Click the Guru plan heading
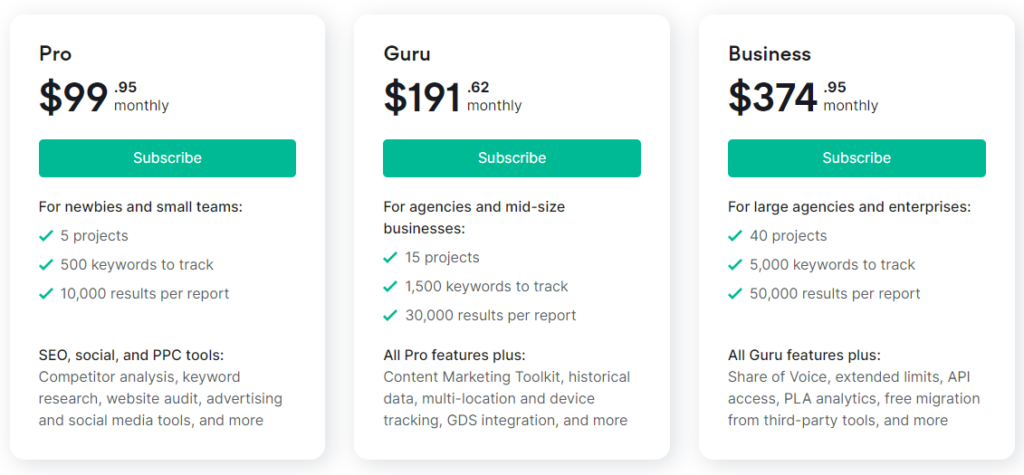 coord(407,54)
